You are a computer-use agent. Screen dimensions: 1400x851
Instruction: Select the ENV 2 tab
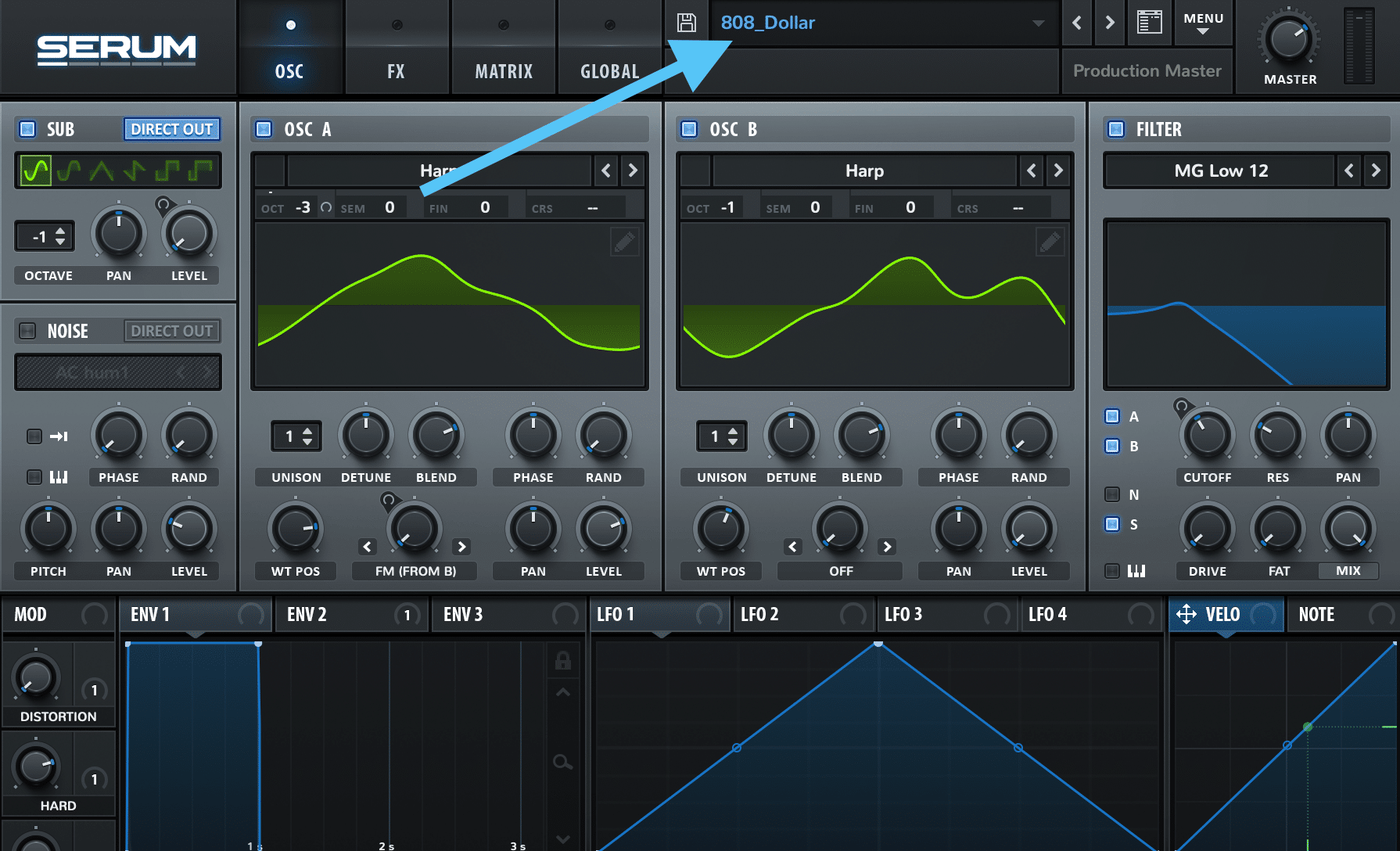click(x=352, y=615)
